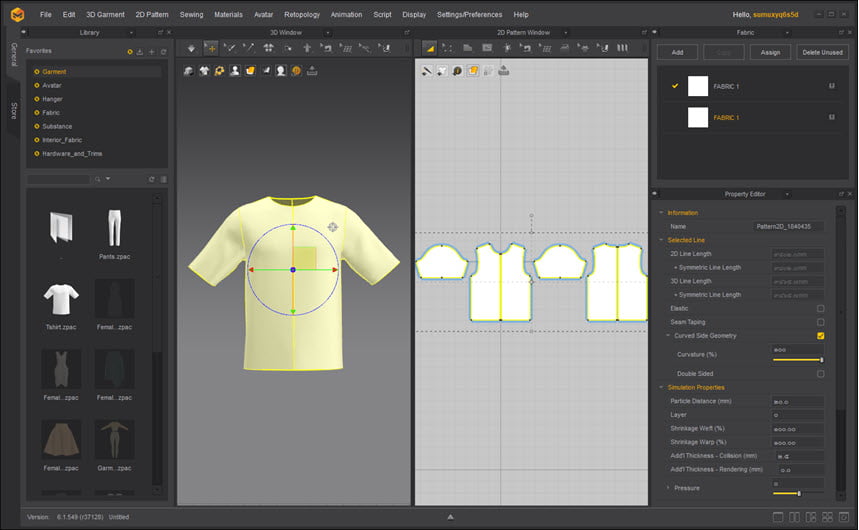Click the avatar figure icon in the 3D toolbar

pos(307,48)
